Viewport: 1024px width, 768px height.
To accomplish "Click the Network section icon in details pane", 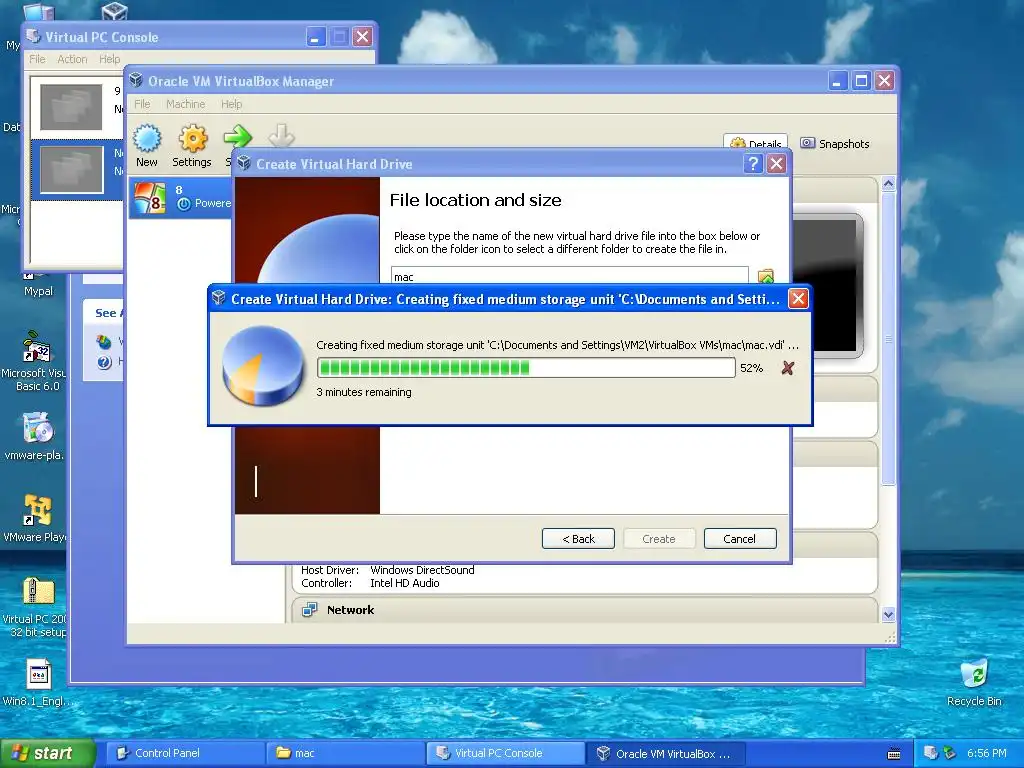I will (309, 610).
